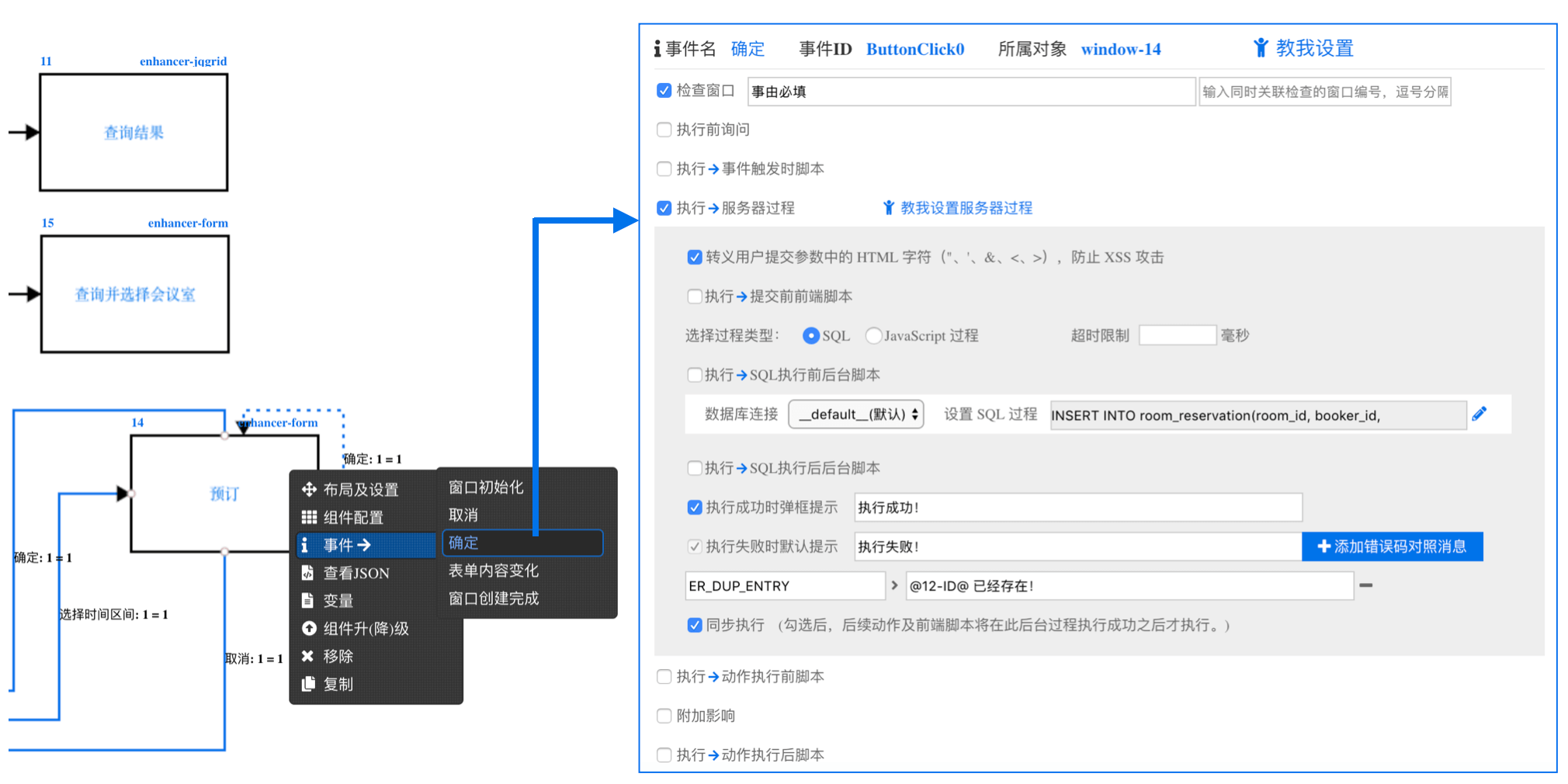
Task: Click the 移除 X icon
Action: click(308, 656)
